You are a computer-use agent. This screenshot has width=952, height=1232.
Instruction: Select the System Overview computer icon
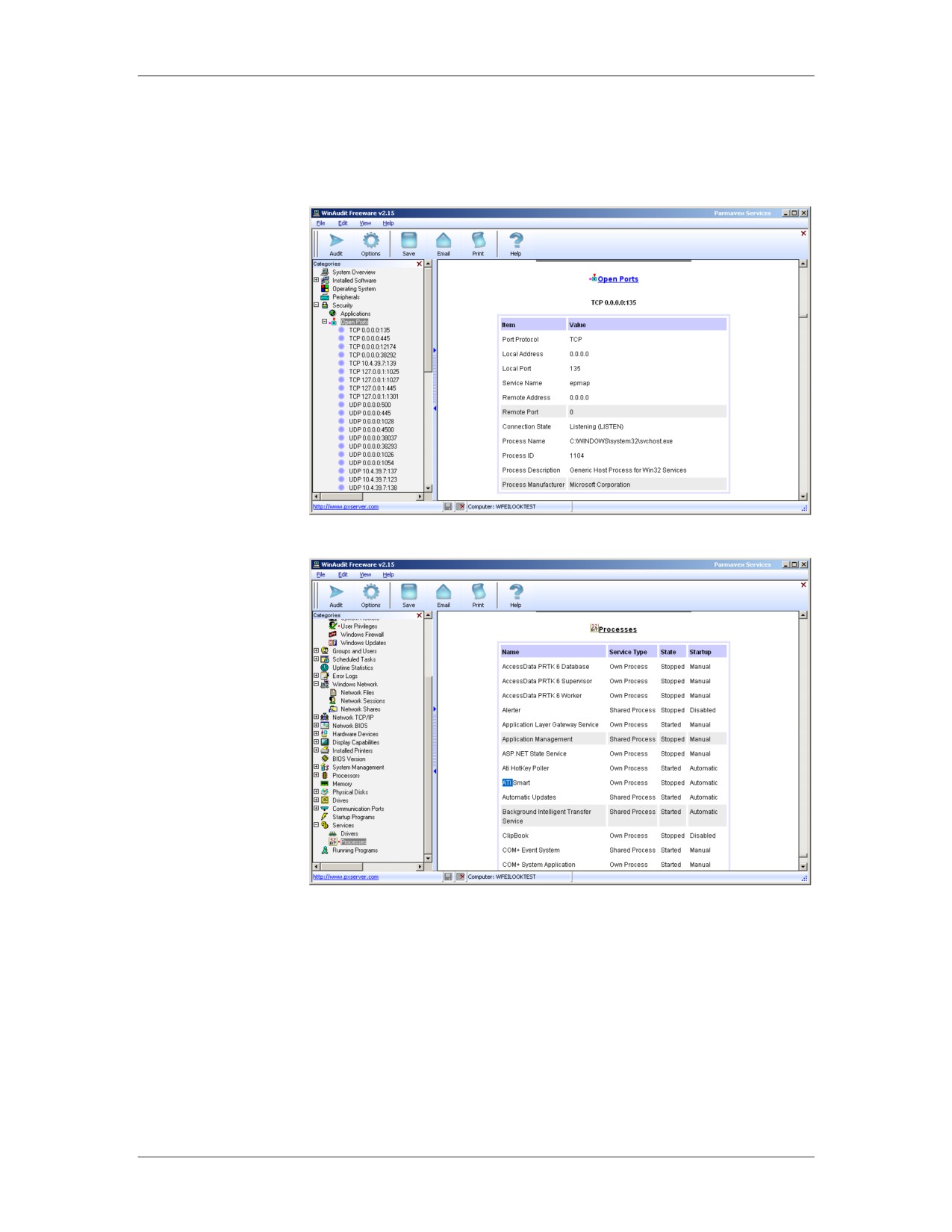pyautogui.click(x=325, y=272)
